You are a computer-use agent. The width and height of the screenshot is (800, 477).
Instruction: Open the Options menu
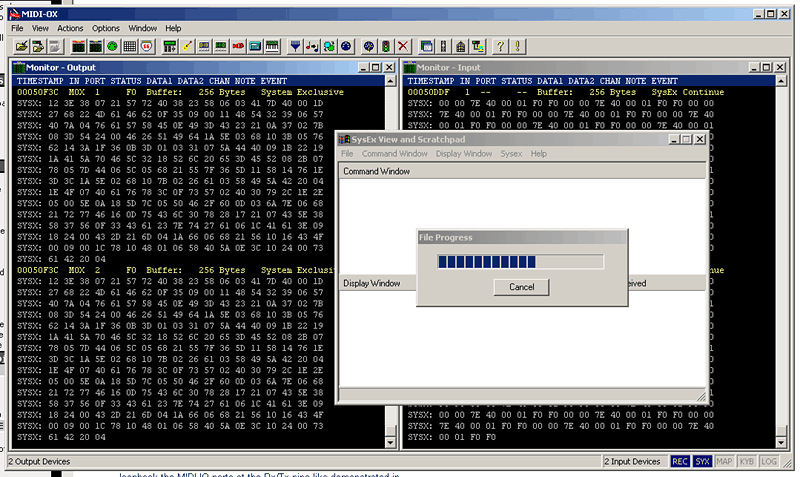tap(106, 28)
